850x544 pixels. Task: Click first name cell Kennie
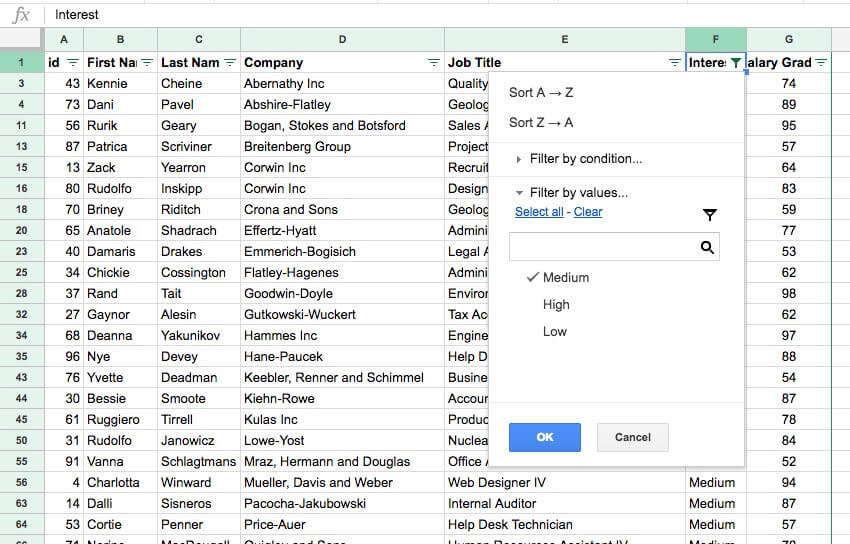120,83
